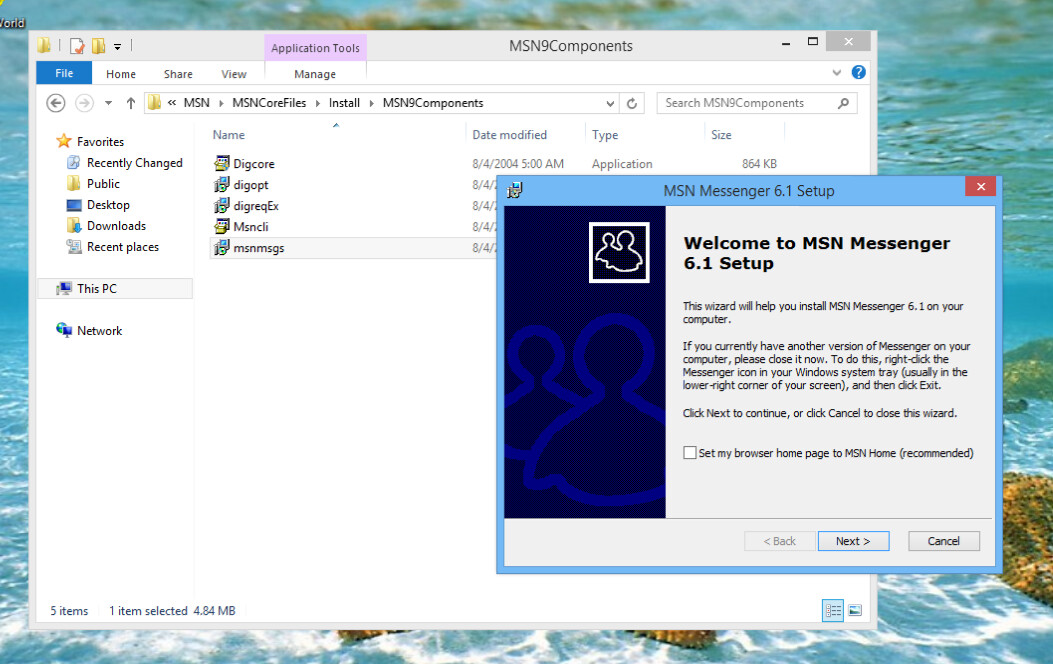Click the Back arrow in Explorer

click(56, 103)
